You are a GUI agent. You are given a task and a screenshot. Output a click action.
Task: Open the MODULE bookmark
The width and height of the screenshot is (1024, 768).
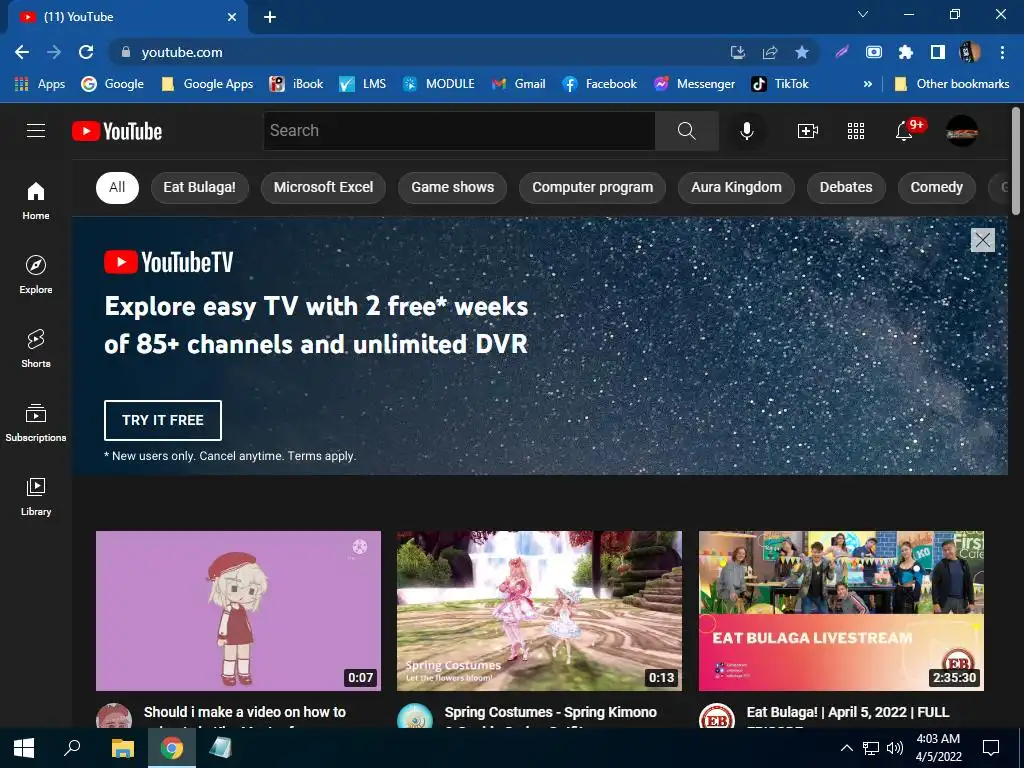(438, 84)
